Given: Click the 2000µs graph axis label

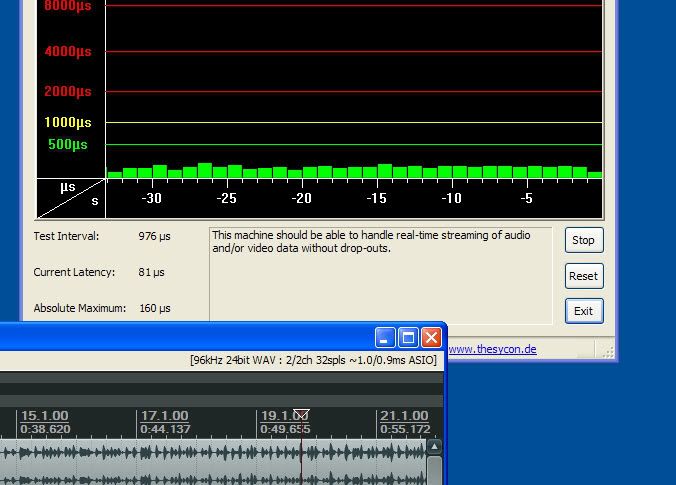Looking at the screenshot, I should (x=68, y=91).
